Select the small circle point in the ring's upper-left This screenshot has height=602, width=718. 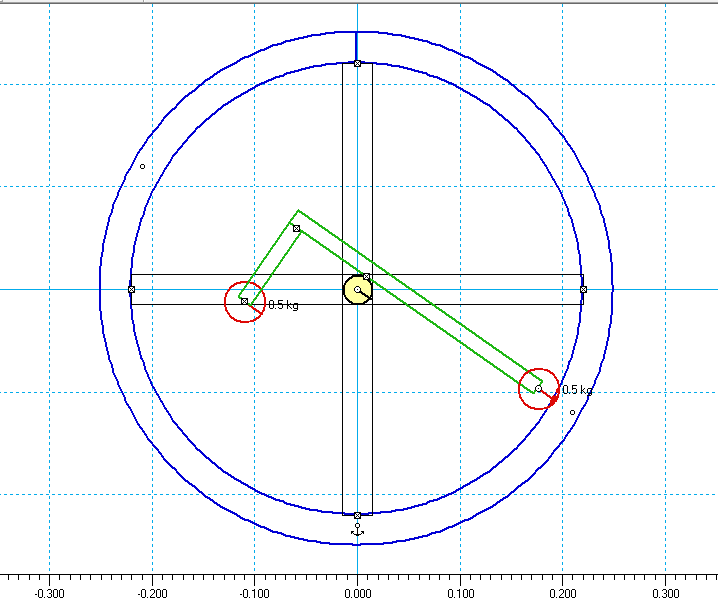(142, 167)
